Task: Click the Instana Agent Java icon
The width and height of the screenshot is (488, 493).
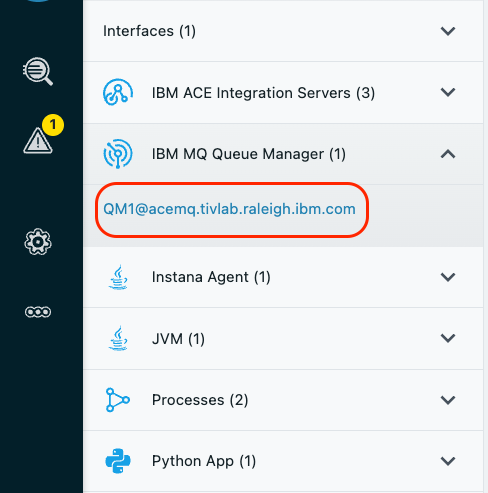Action: pyautogui.click(x=118, y=277)
